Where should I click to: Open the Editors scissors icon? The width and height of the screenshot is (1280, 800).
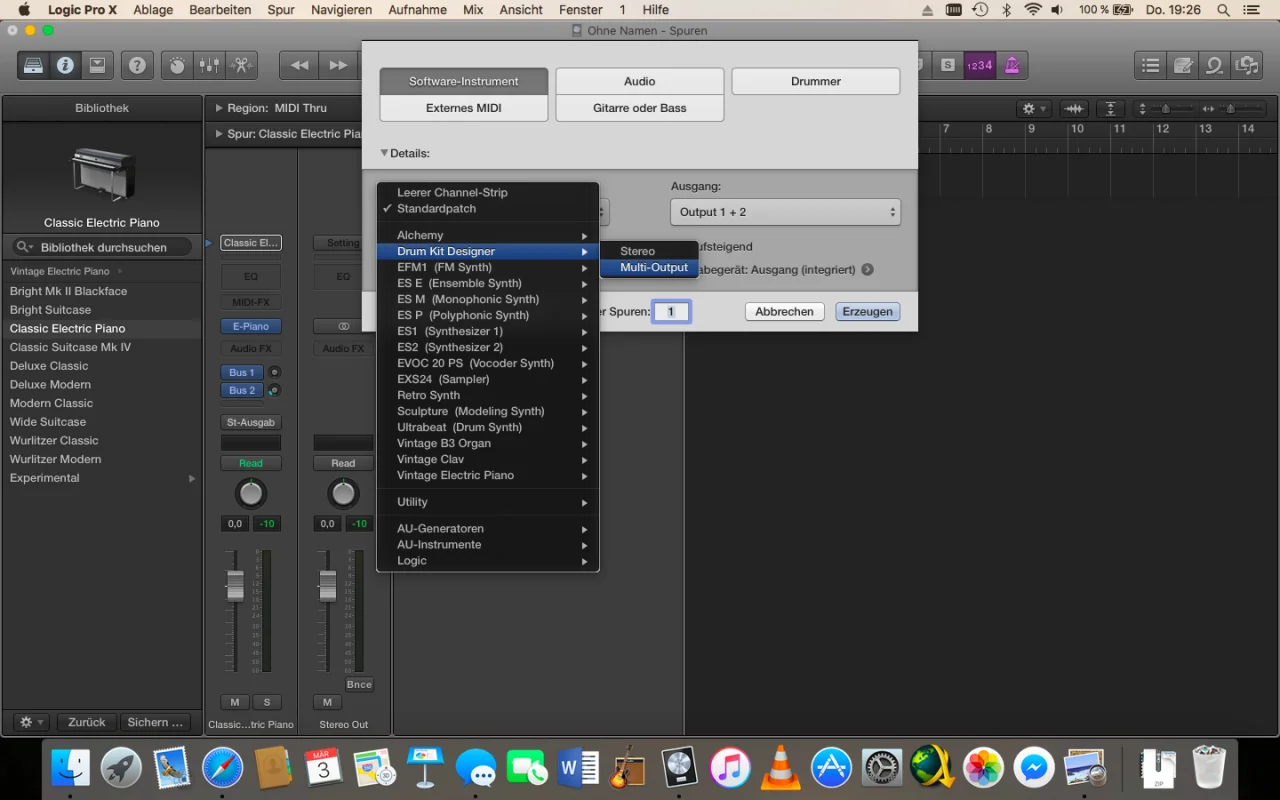click(241, 65)
